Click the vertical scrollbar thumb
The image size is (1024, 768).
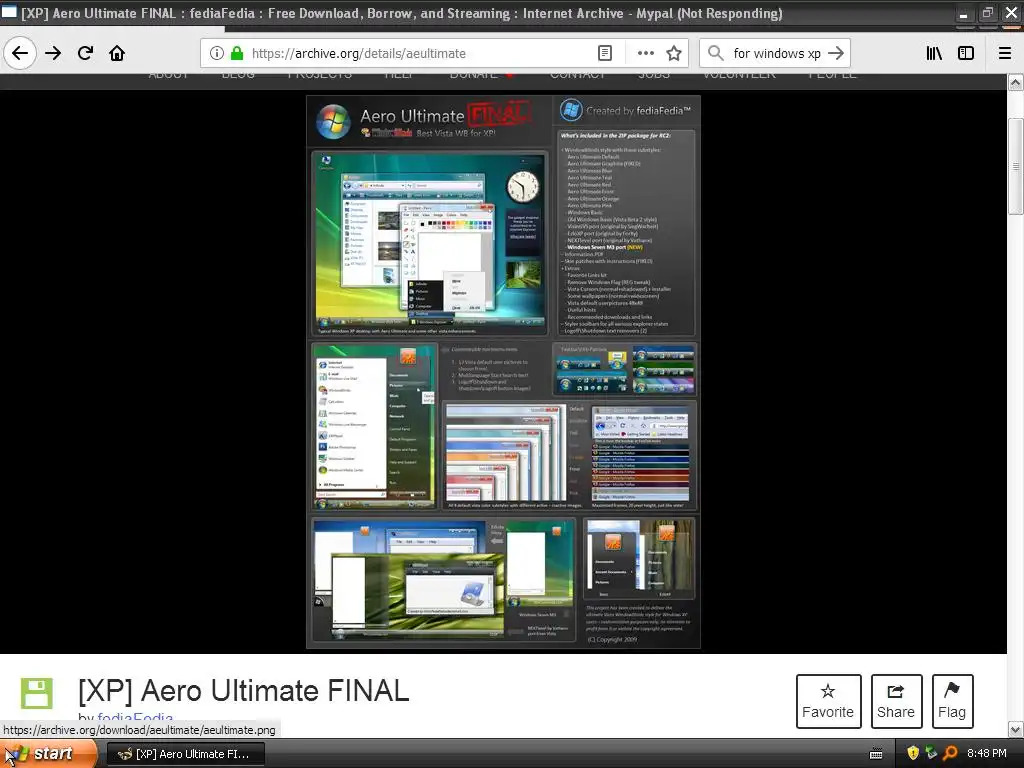1016,167
